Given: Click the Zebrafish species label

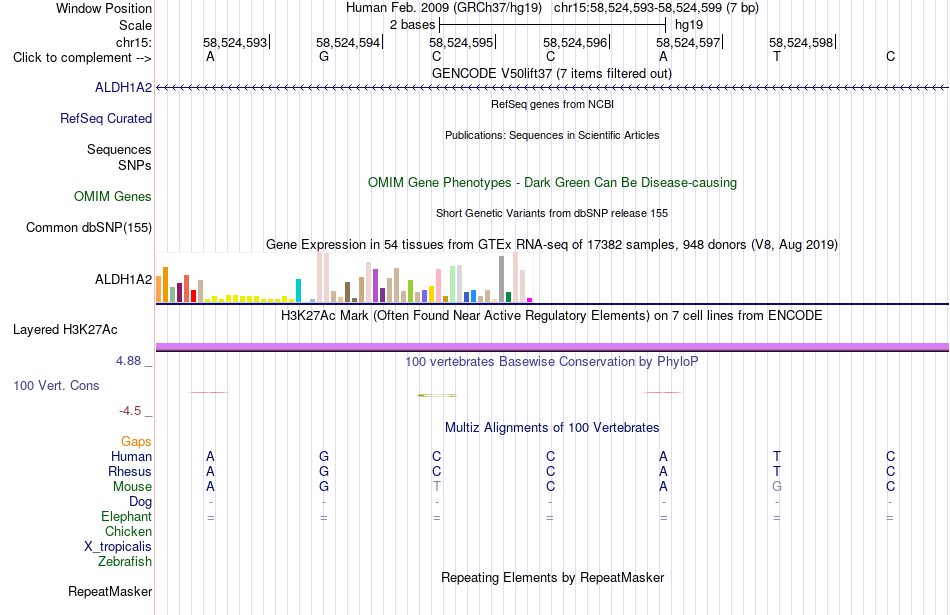Looking at the screenshot, I should pos(125,562).
